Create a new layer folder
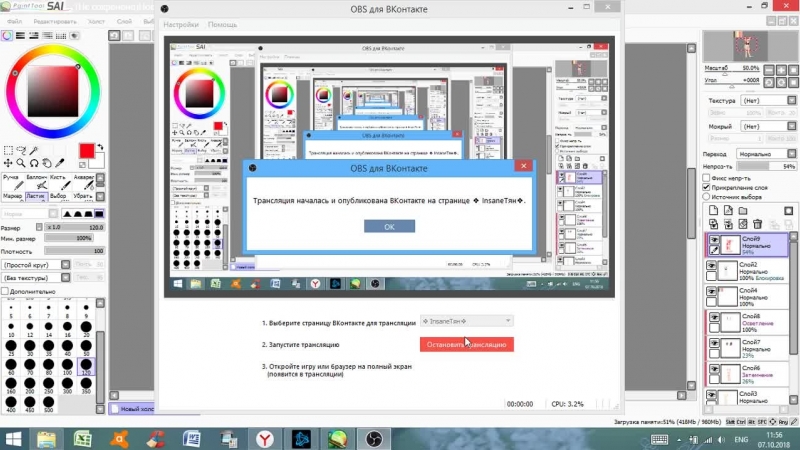800x450 pixels. pos(743,211)
